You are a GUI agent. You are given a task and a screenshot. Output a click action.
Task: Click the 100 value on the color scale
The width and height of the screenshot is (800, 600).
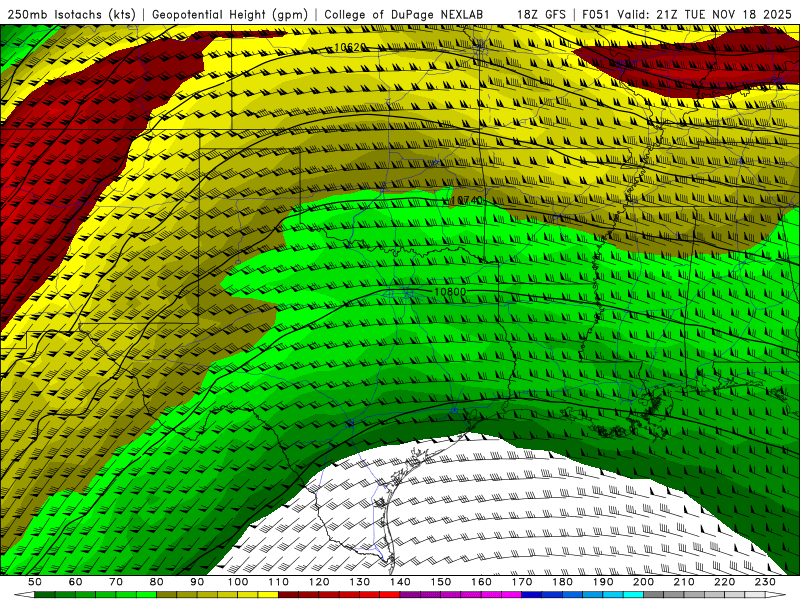238,582
